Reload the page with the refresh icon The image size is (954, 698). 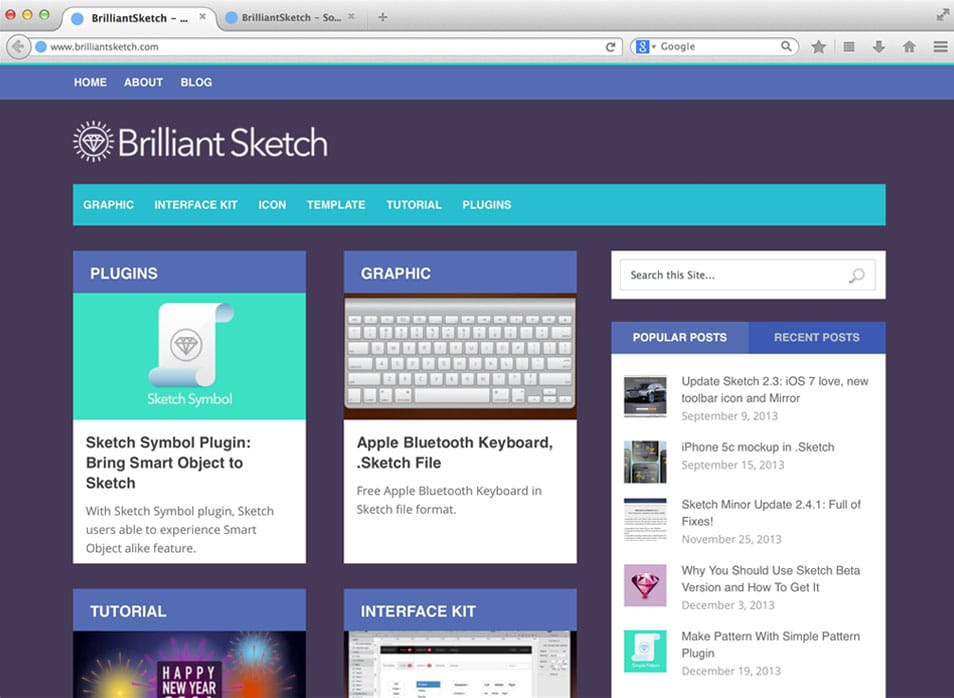coord(610,47)
